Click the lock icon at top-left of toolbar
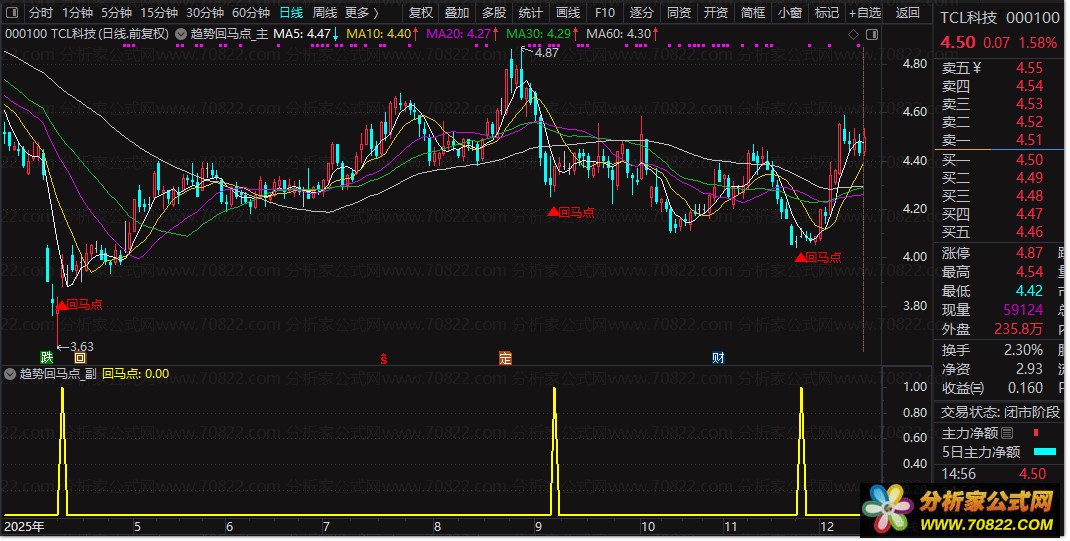1070x541 pixels. point(11,13)
